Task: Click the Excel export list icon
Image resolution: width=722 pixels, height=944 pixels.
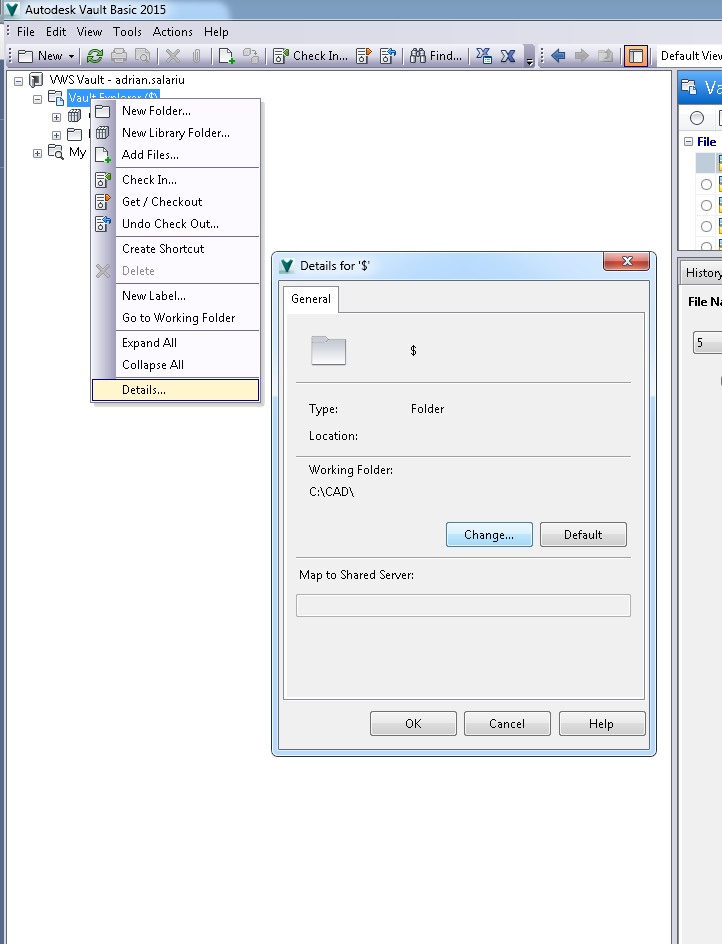Action: pos(484,56)
